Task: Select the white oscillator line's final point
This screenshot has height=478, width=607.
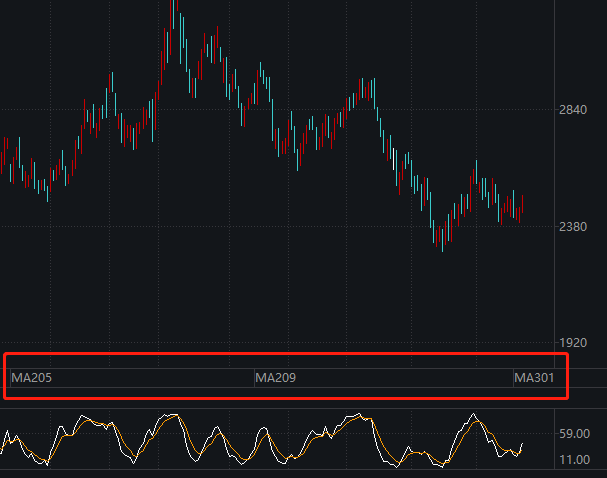Action: [522, 444]
